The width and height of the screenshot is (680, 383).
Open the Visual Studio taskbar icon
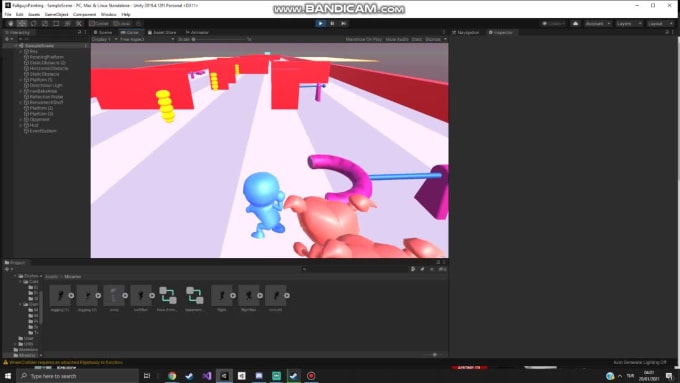tap(206, 376)
